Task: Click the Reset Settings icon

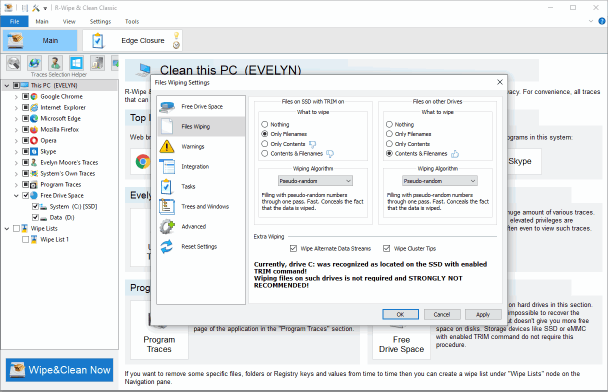Action: (167, 247)
